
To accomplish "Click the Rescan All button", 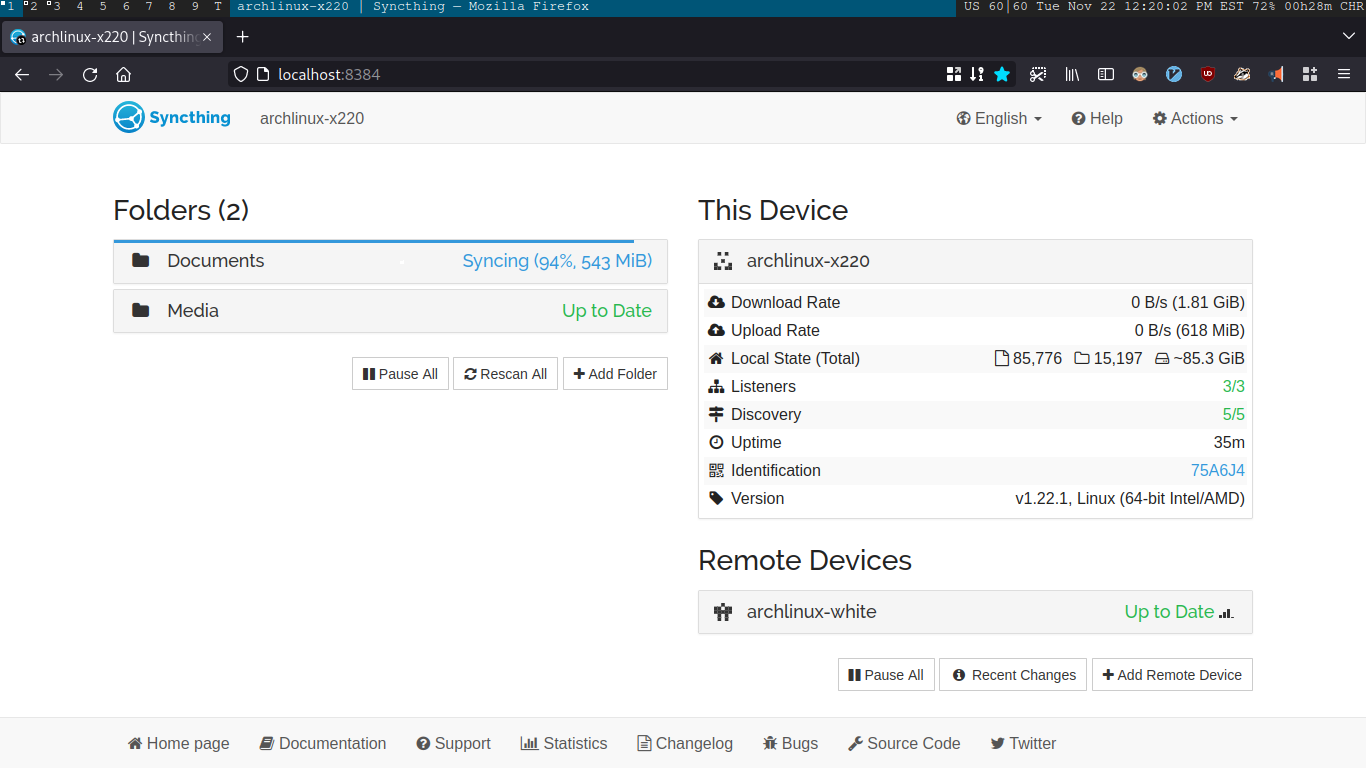I will (x=506, y=374).
